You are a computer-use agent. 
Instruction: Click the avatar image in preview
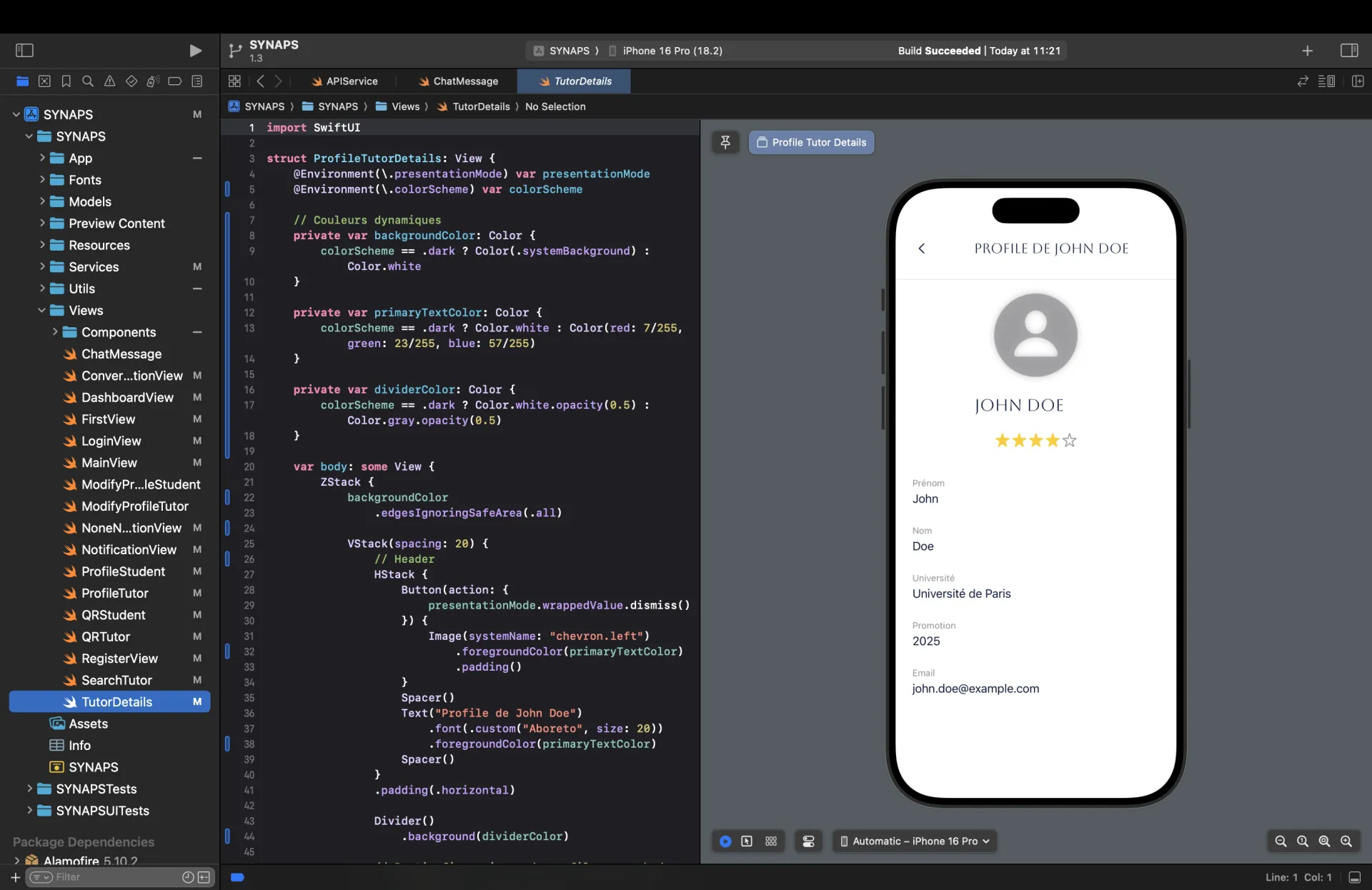tap(1035, 335)
